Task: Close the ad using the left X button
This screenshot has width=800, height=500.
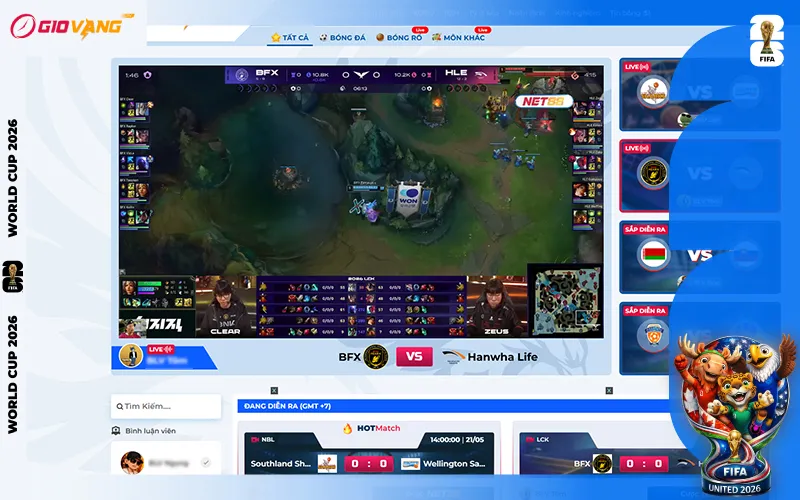Action: pos(274,390)
